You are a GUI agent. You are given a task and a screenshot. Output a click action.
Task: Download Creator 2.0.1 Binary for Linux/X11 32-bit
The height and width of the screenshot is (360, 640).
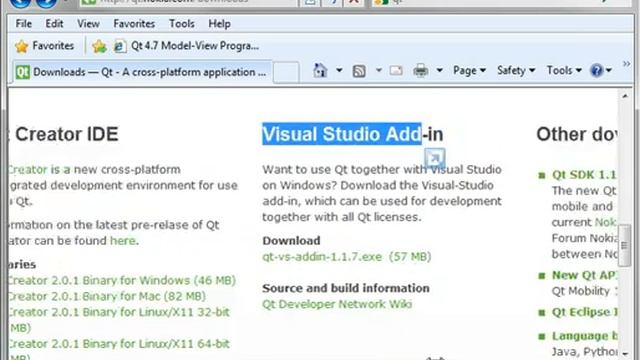point(119,319)
